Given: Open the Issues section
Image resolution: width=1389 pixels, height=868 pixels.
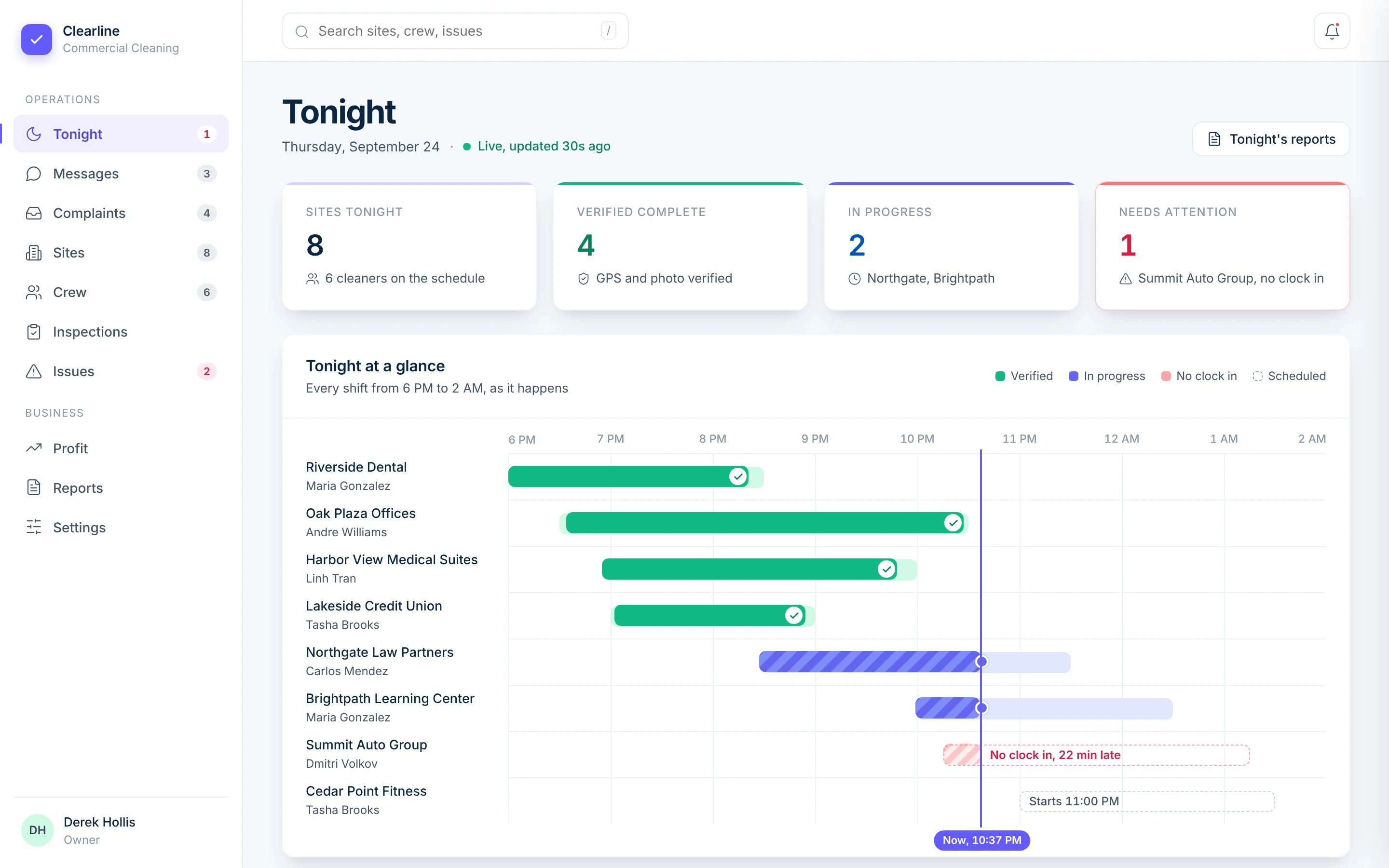Looking at the screenshot, I should coord(121,371).
